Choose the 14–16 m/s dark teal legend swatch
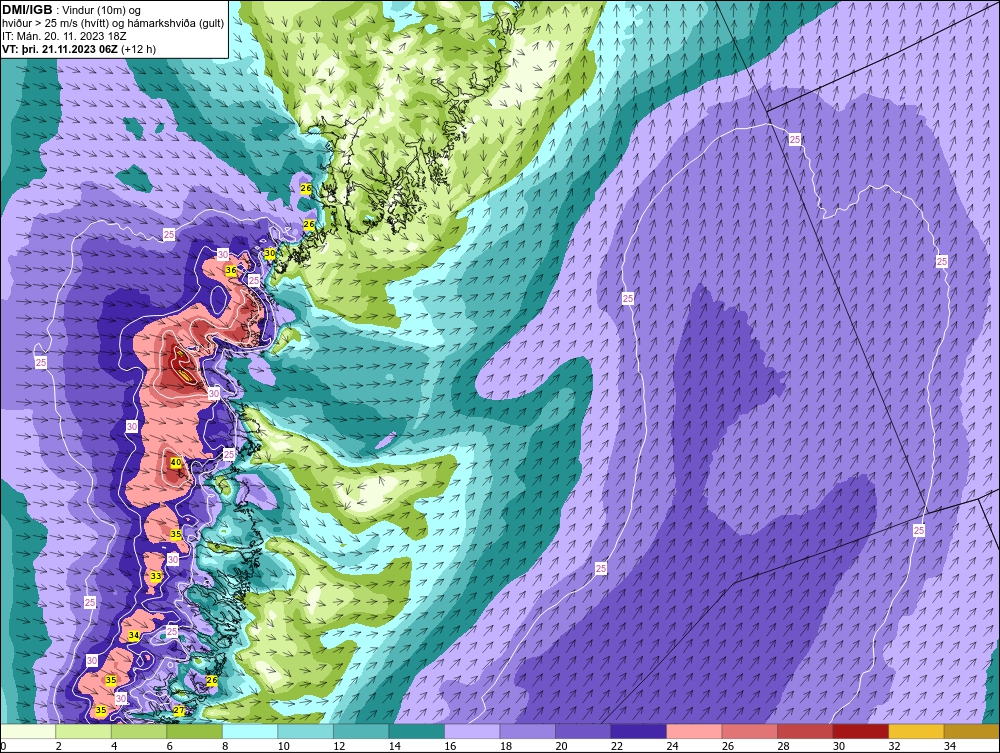This screenshot has height=753, width=1000. point(416,731)
